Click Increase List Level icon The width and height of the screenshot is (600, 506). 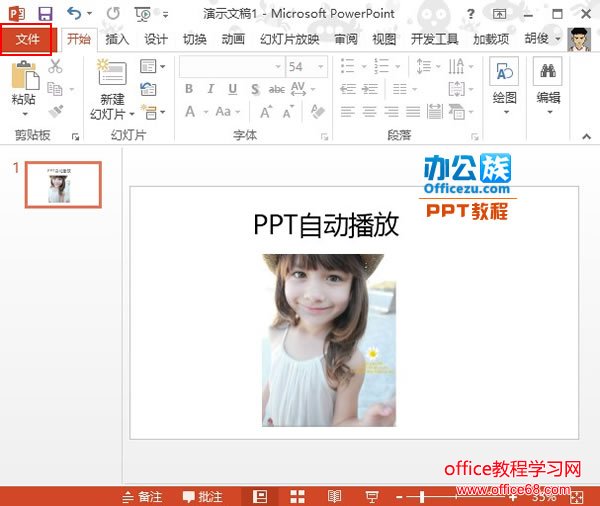pyautogui.click(x=370, y=89)
